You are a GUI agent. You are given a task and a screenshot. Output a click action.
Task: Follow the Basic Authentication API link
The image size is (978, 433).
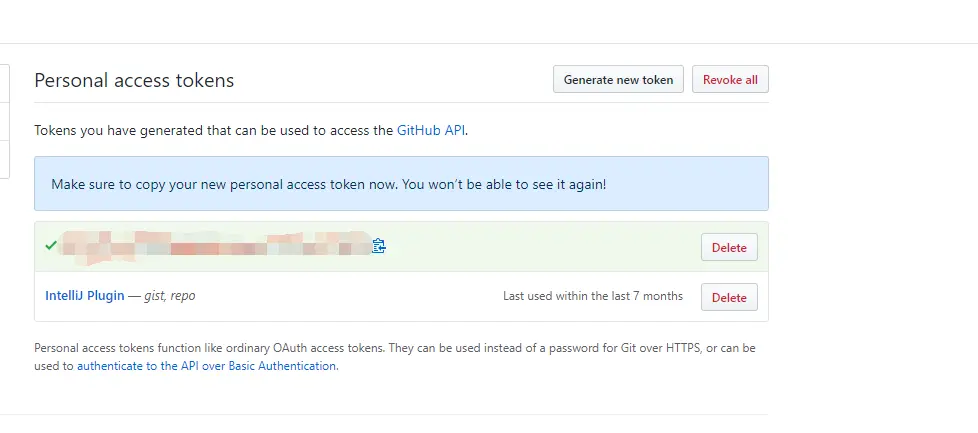(x=206, y=366)
